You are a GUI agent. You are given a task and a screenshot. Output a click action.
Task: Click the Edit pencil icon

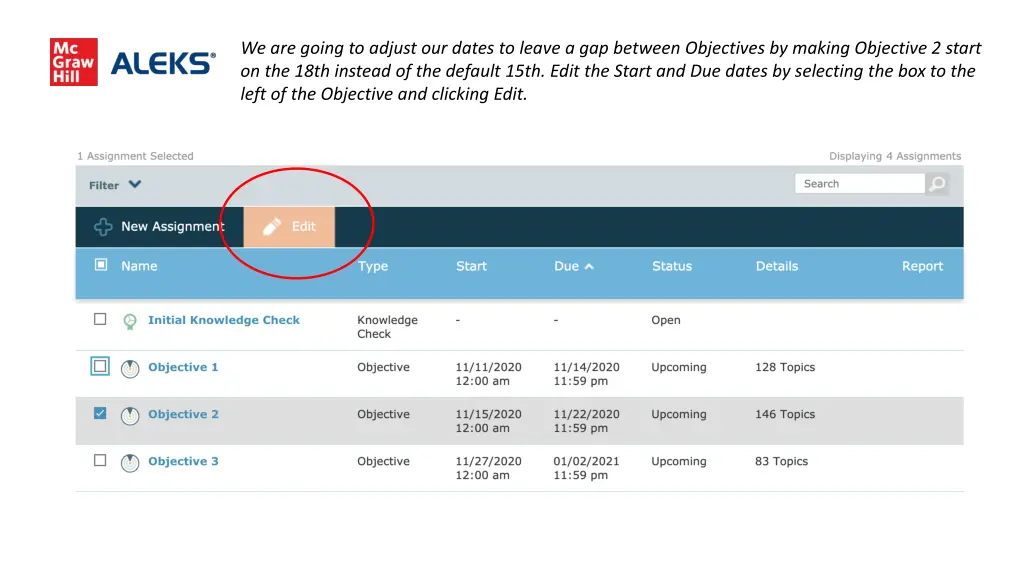pyautogui.click(x=272, y=227)
